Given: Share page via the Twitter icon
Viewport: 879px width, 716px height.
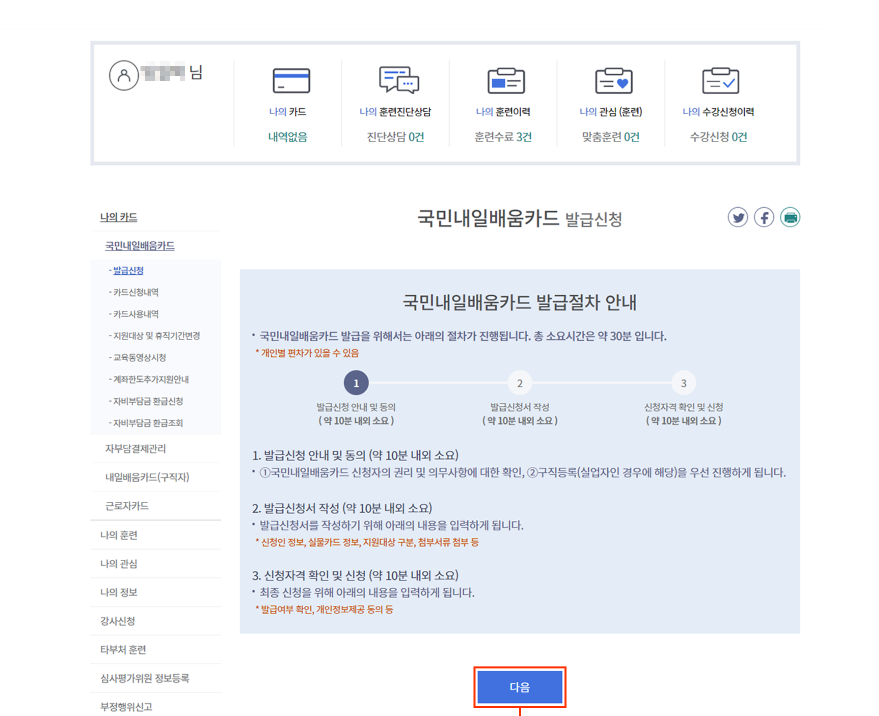Looking at the screenshot, I should [x=738, y=217].
